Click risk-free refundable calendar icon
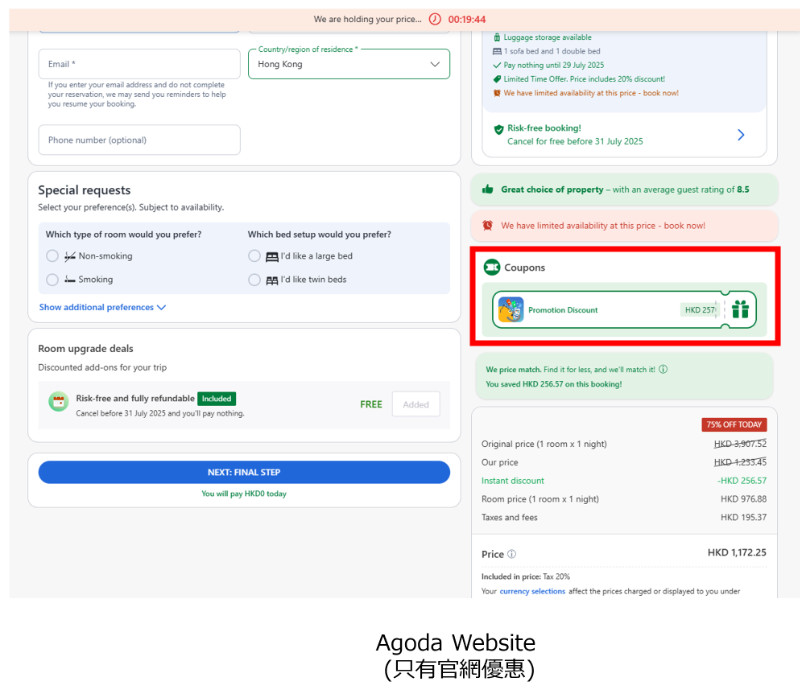Viewport: 800px width, 696px height. 58,401
